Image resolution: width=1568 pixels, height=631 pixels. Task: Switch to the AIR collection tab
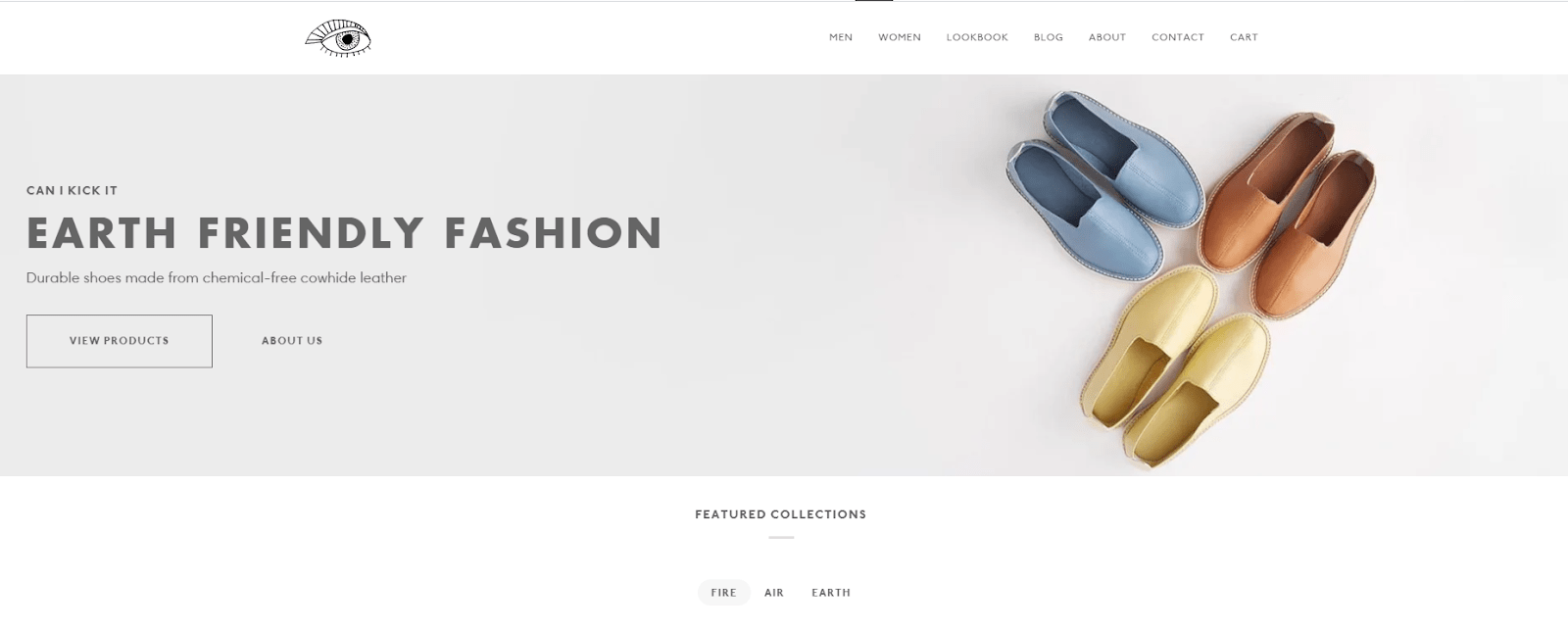[x=774, y=593]
